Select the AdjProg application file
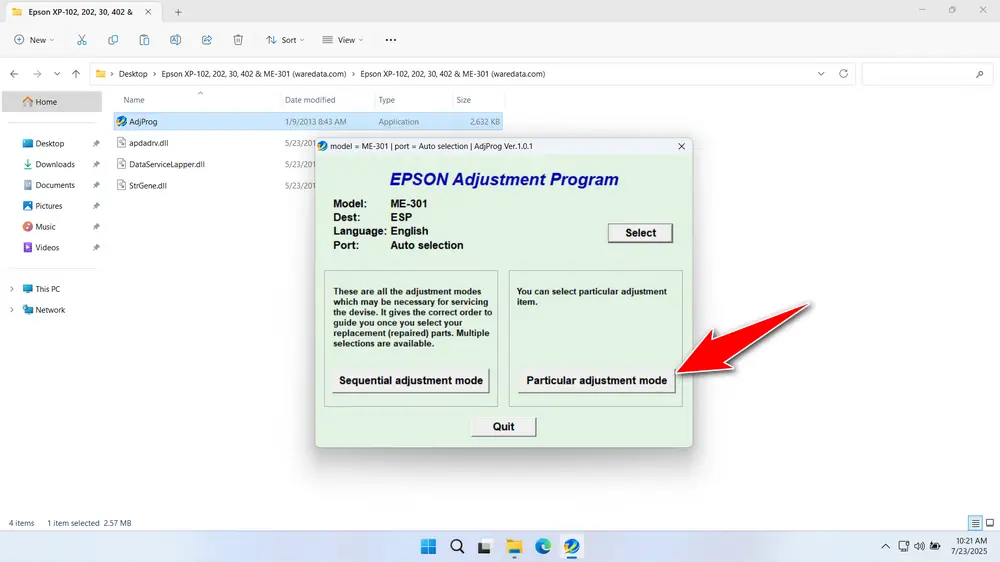The height and width of the screenshot is (562, 1000). click(x=308, y=121)
